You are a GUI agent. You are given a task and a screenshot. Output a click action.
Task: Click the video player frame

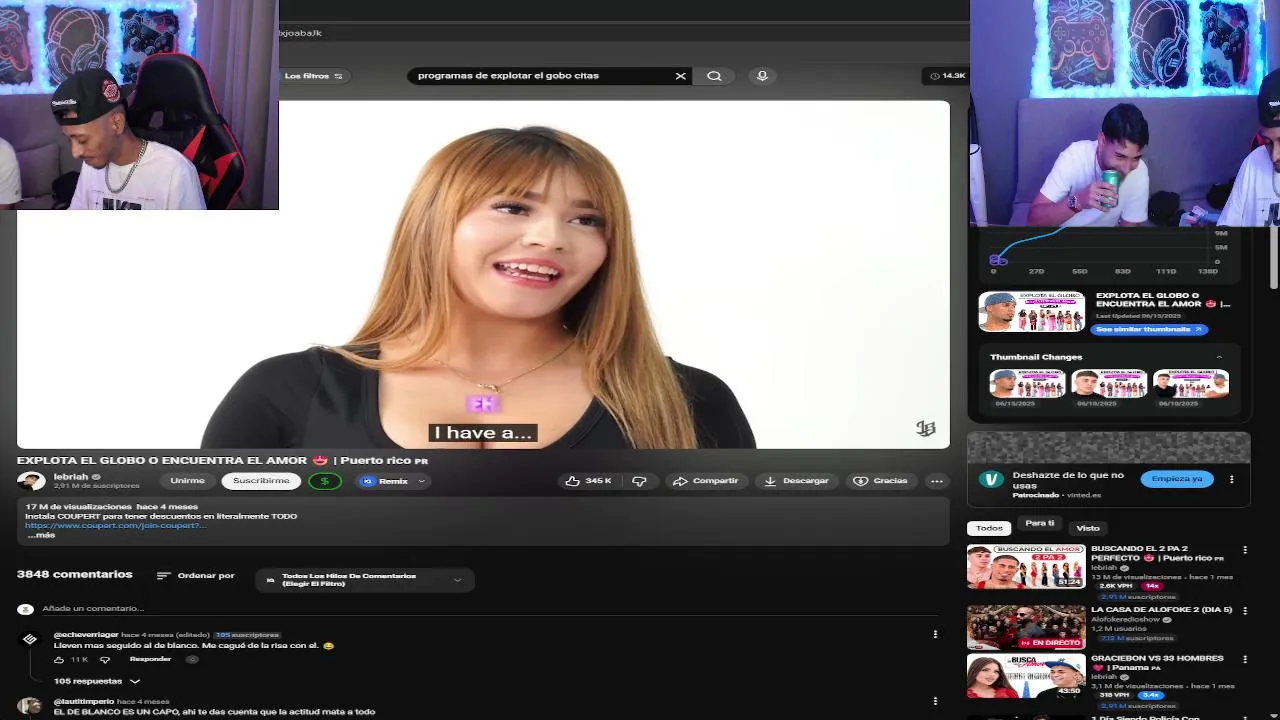(483, 274)
